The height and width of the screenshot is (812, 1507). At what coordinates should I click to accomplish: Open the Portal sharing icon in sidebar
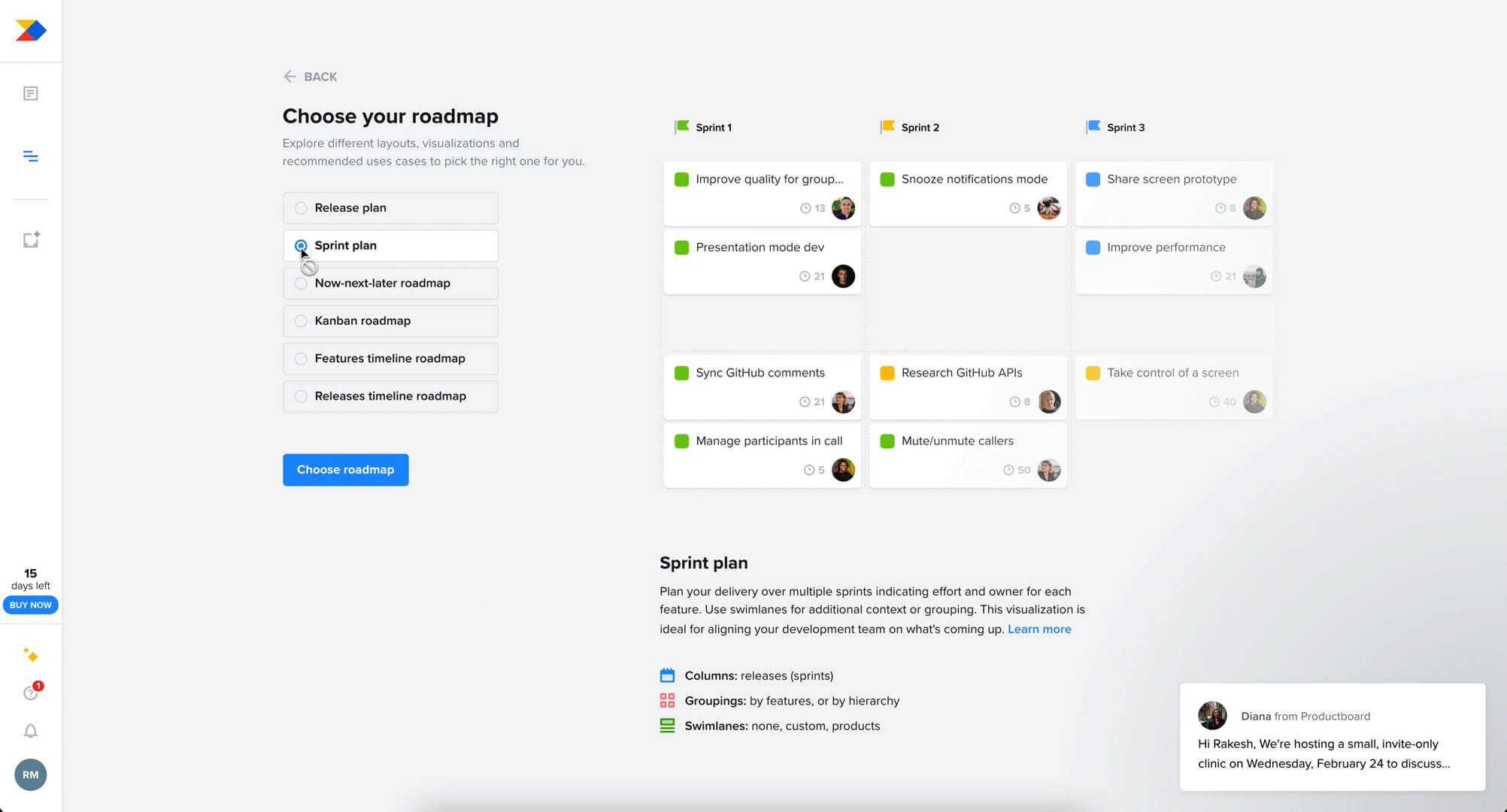(x=30, y=238)
